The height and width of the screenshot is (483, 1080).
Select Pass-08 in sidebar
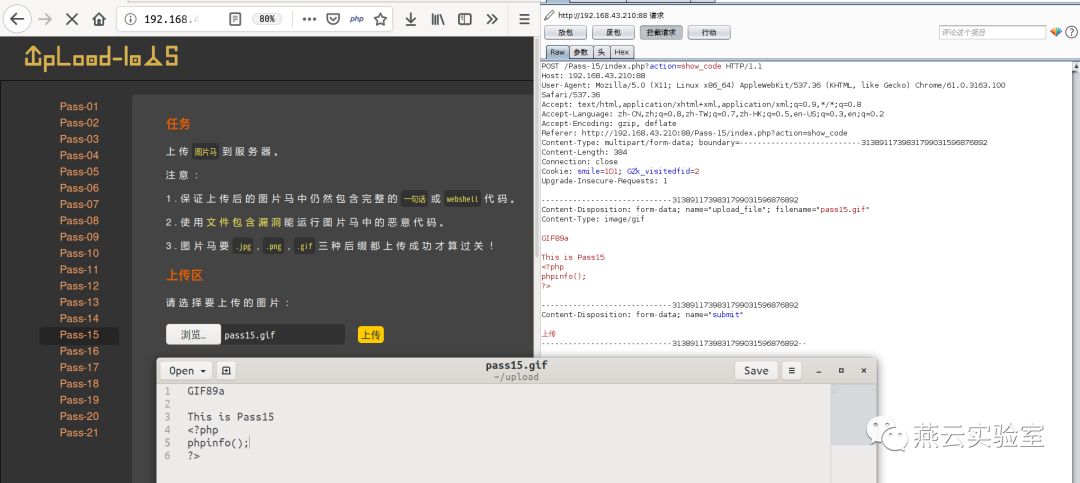79,220
